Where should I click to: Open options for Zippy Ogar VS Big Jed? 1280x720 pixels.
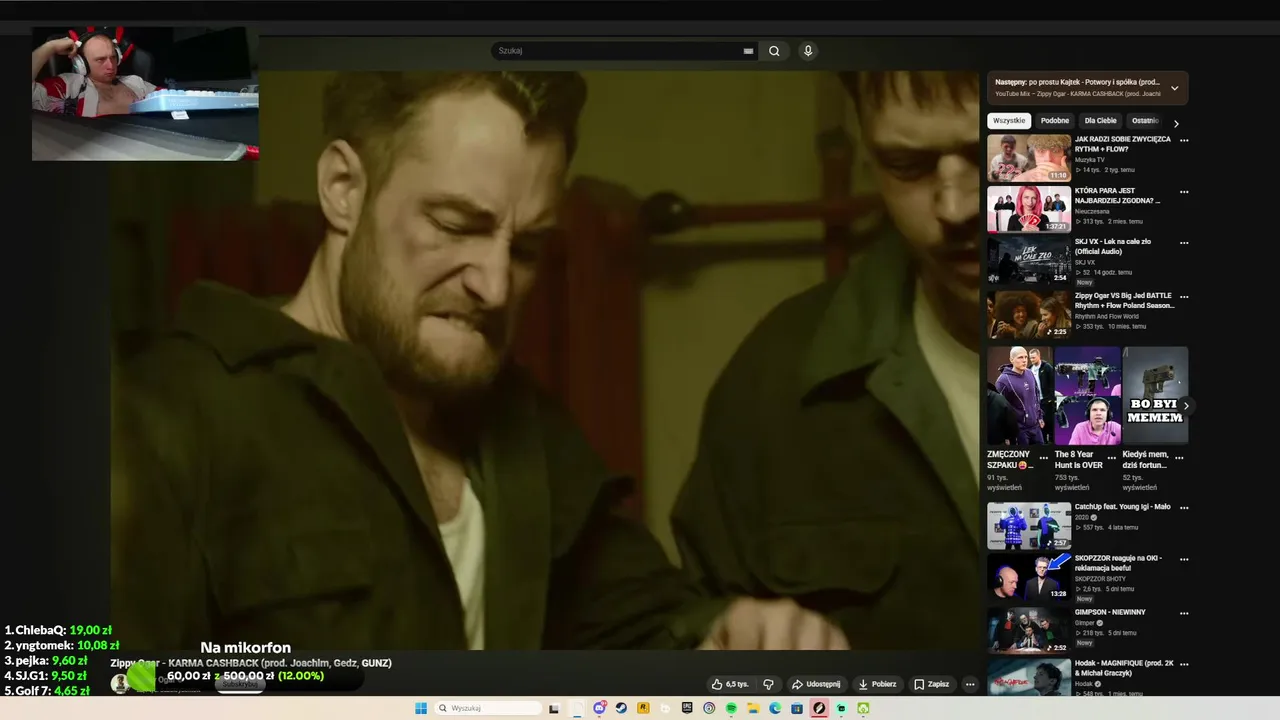[x=1184, y=297]
